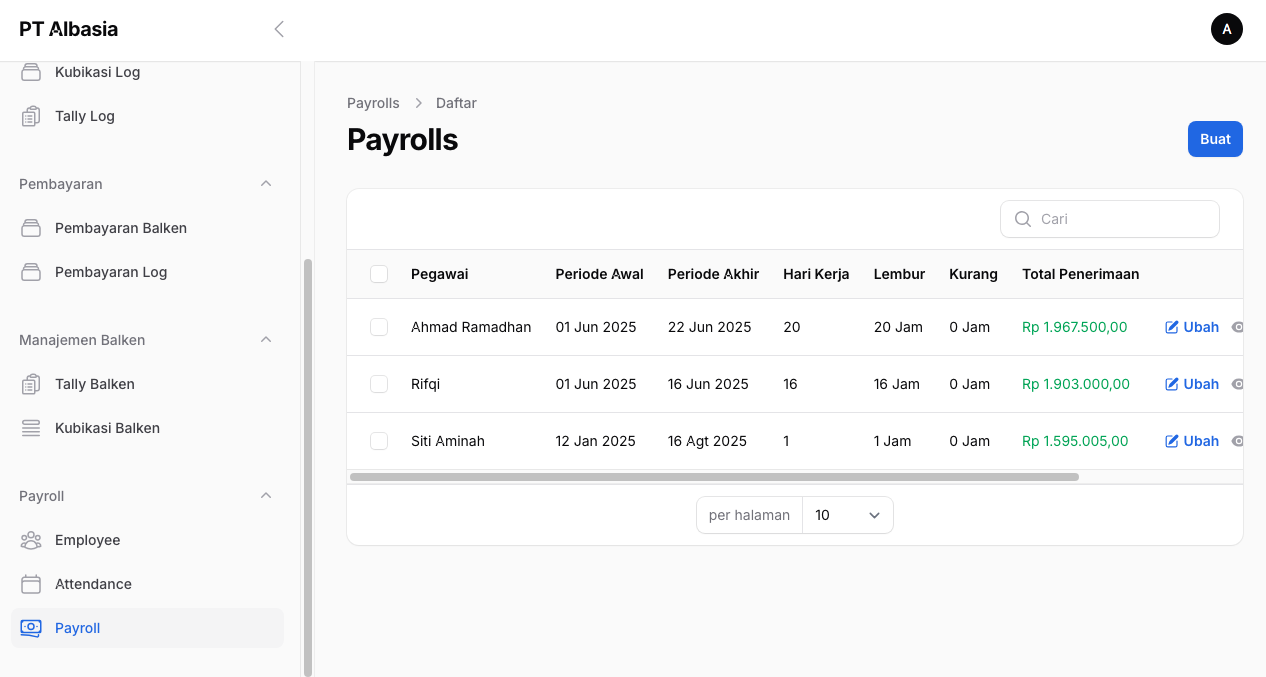1266x677 pixels.
Task: Click the Kubikasi Log sidebar icon
Action: click(x=31, y=72)
